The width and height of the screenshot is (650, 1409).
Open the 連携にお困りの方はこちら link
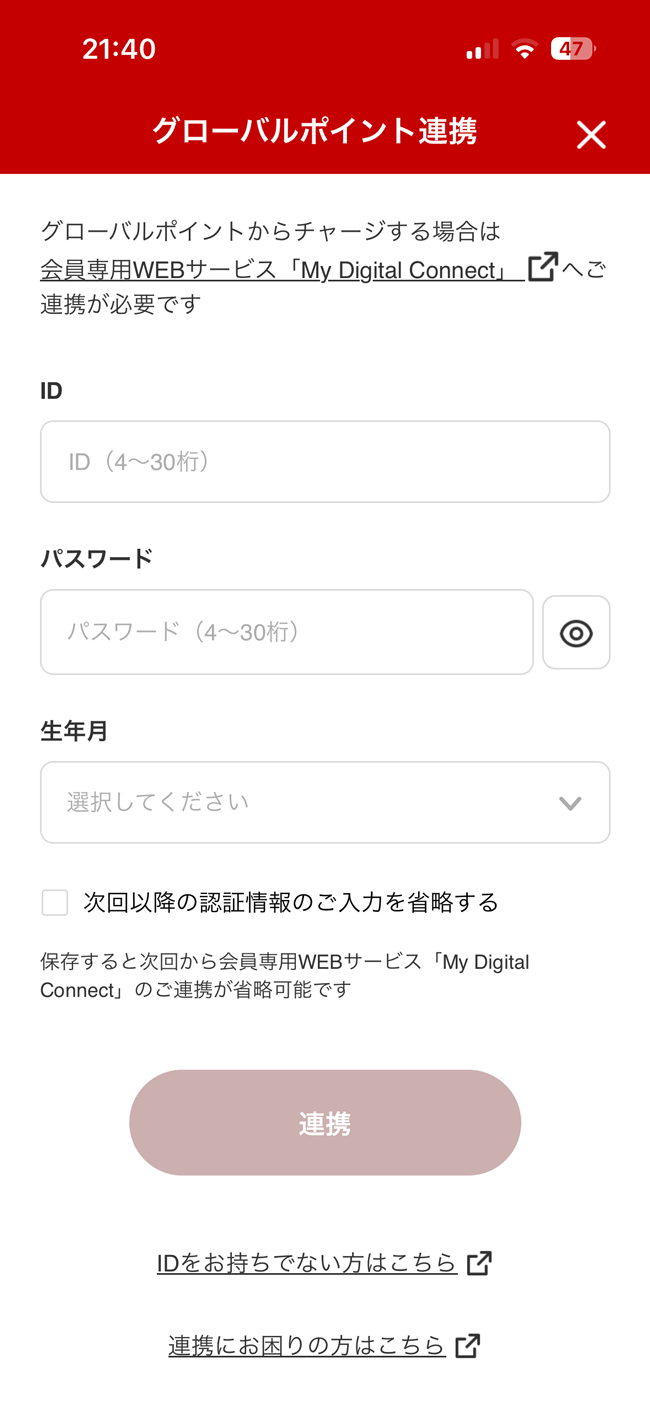[306, 1346]
